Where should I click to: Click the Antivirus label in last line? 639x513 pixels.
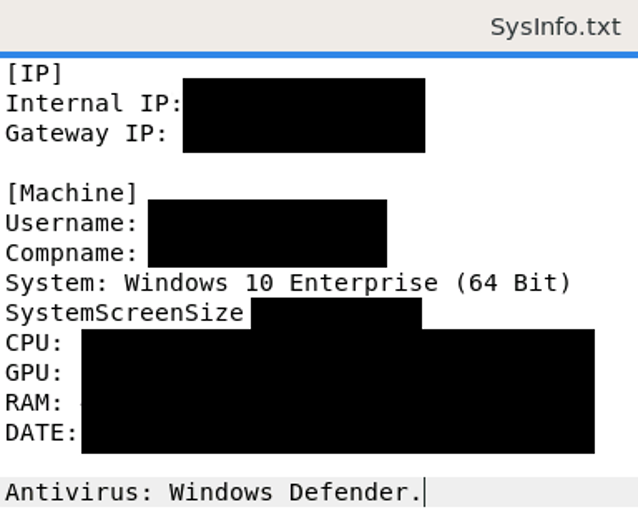pos(78,492)
